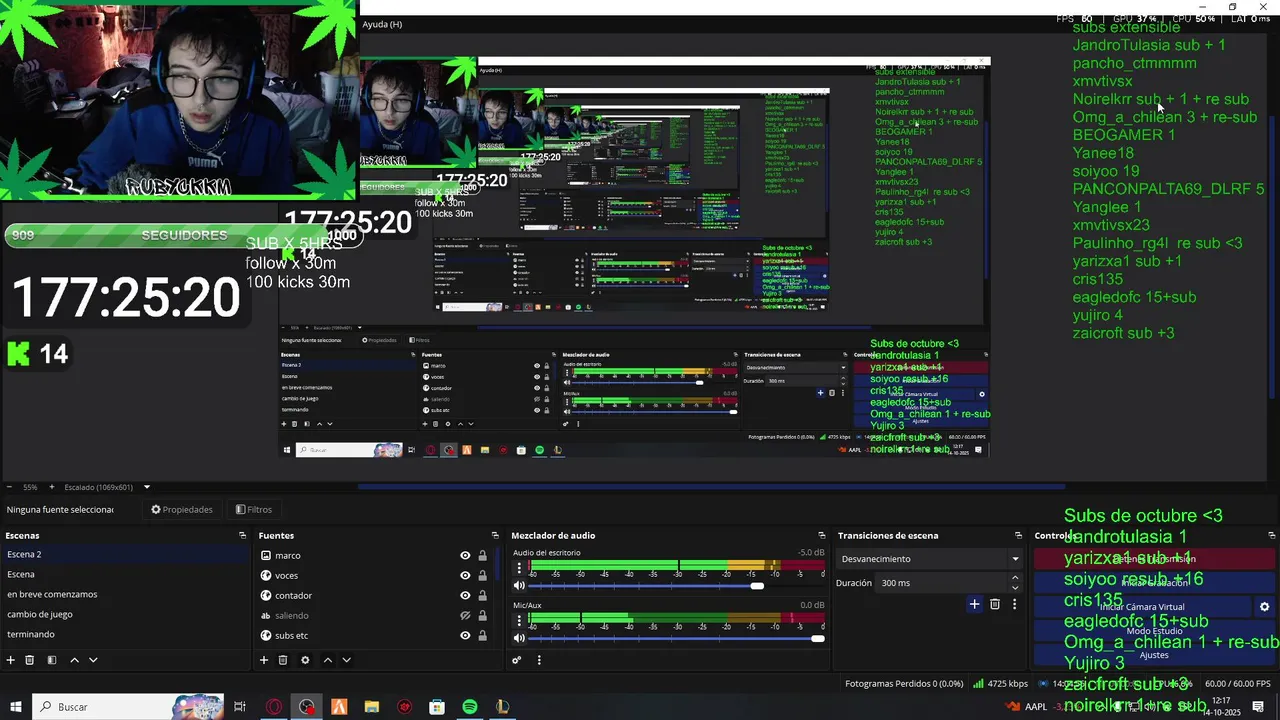Toggle the lock on the contador source
Viewport: 1280px width, 720px height.
(482, 596)
